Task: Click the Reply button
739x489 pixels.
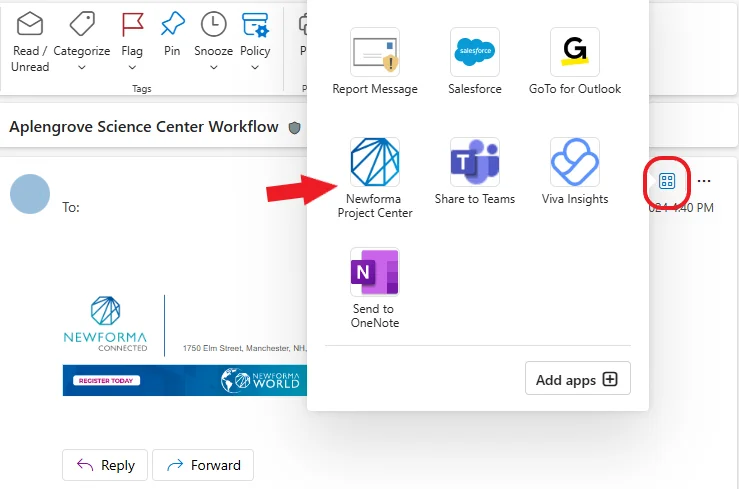Action: click(105, 465)
